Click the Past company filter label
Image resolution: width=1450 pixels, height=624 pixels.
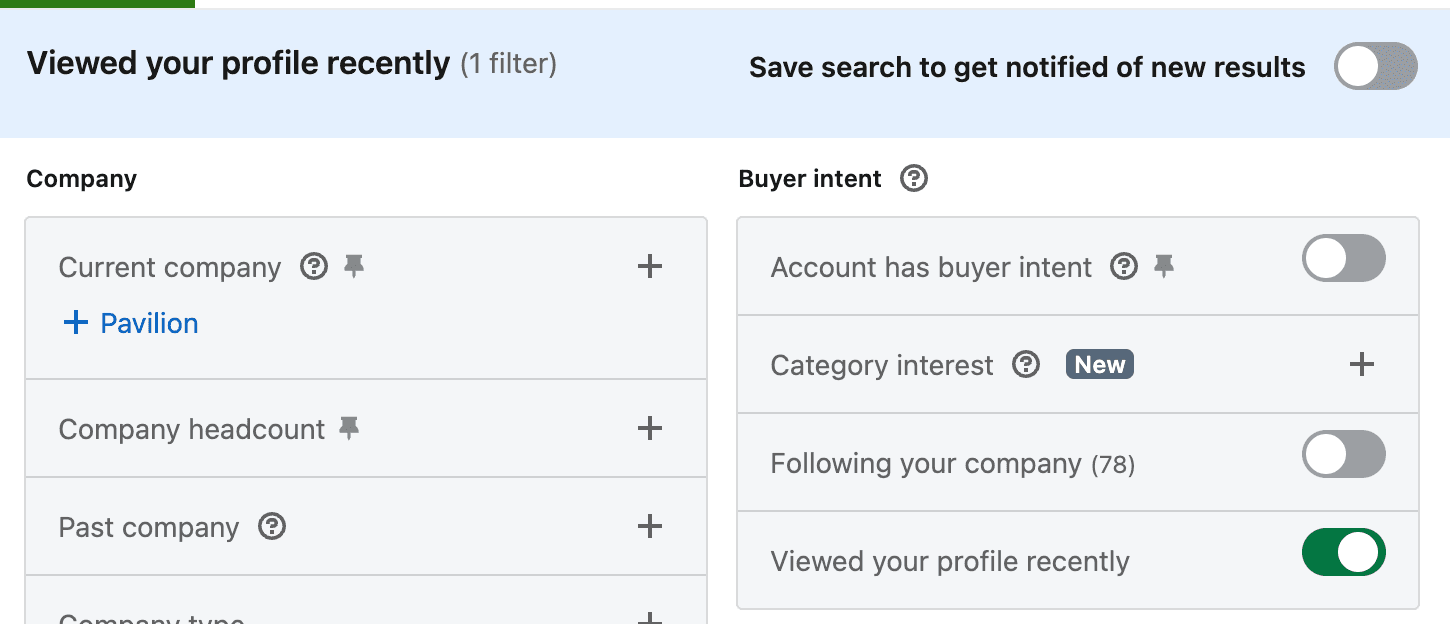(x=149, y=528)
